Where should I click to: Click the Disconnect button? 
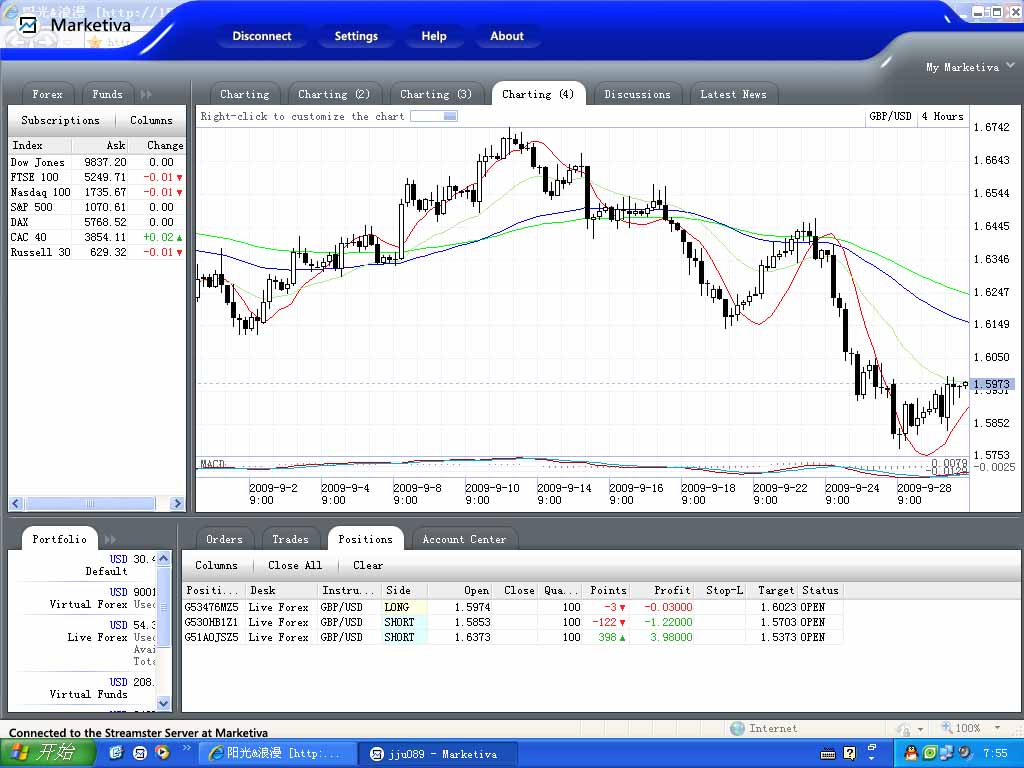click(262, 36)
